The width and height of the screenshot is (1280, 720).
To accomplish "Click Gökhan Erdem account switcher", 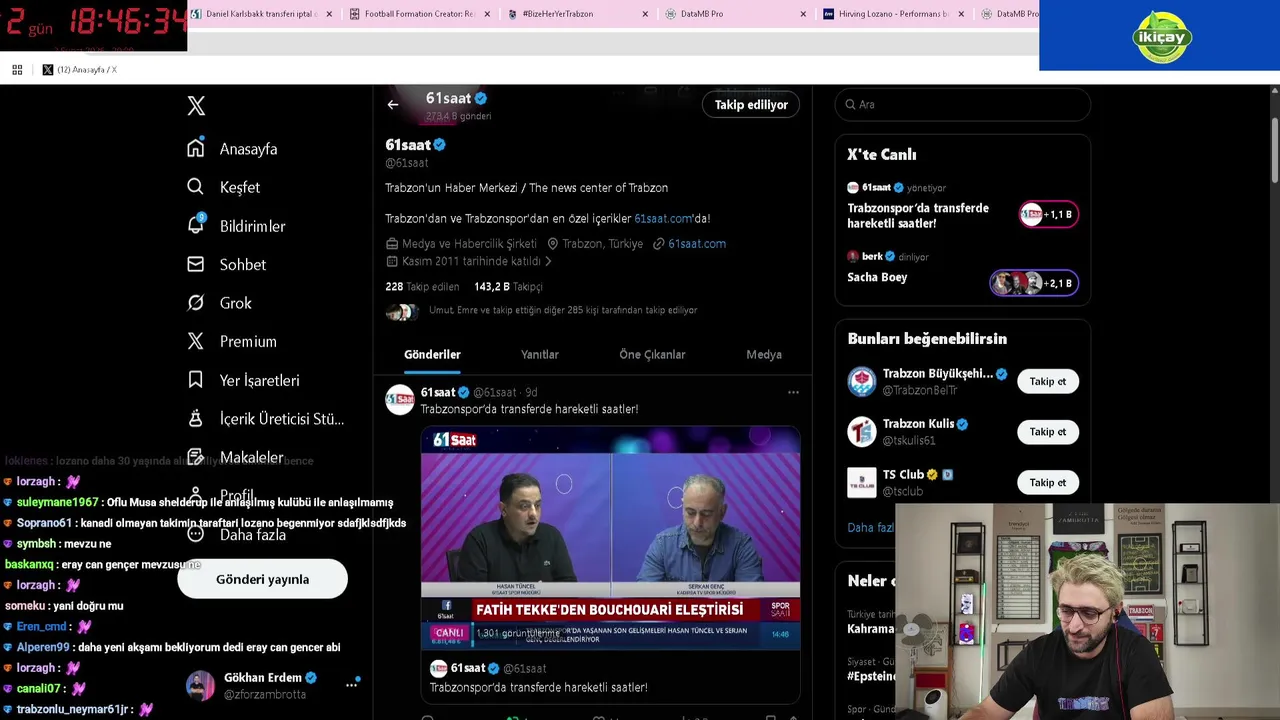I will (272, 685).
